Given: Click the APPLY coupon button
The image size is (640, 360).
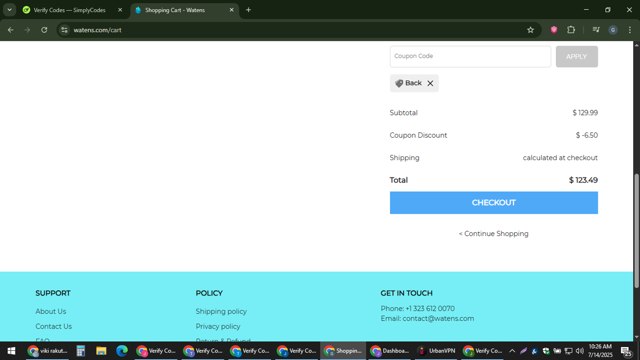Looking at the screenshot, I should coord(576,56).
